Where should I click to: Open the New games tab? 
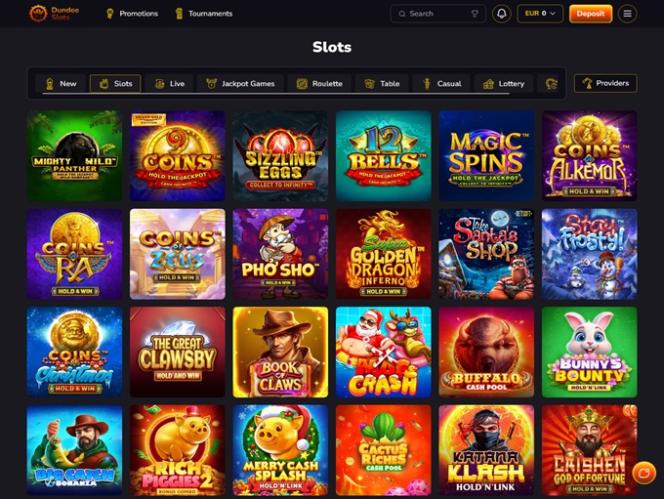[x=61, y=84]
